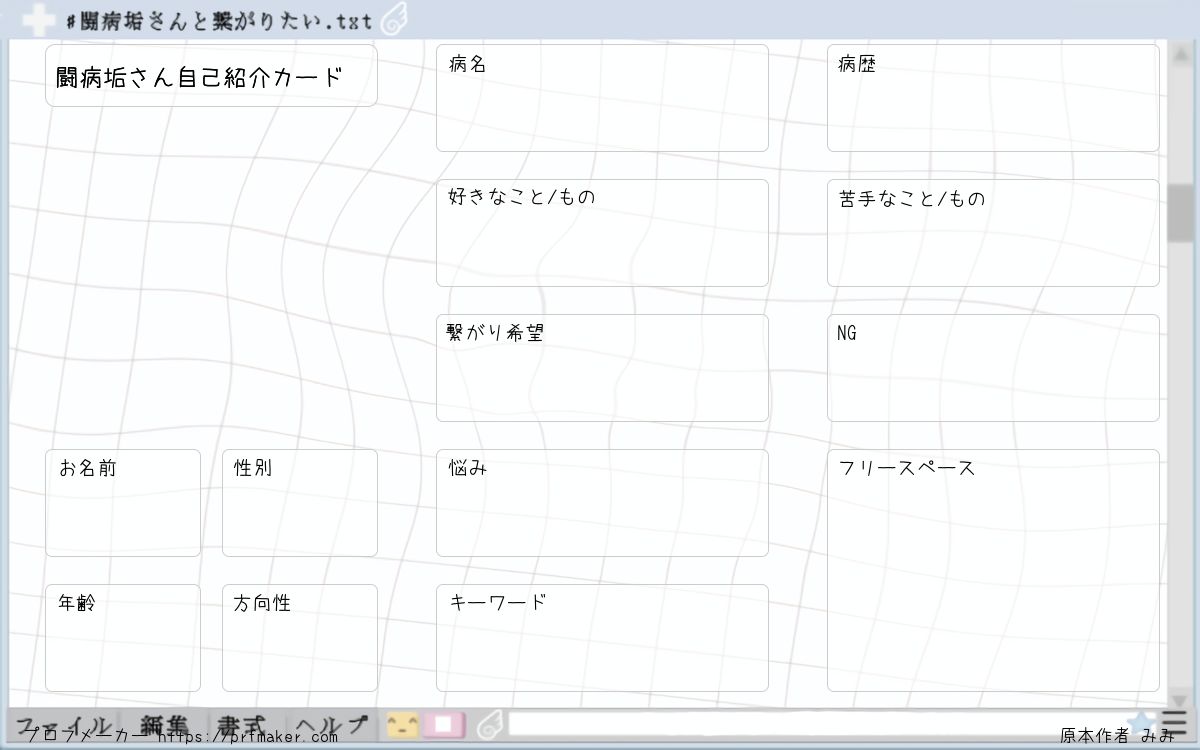Click the 闘病垢さん自己紹介カード heading box
Viewport: 1200px width, 750px height.
click(x=211, y=75)
